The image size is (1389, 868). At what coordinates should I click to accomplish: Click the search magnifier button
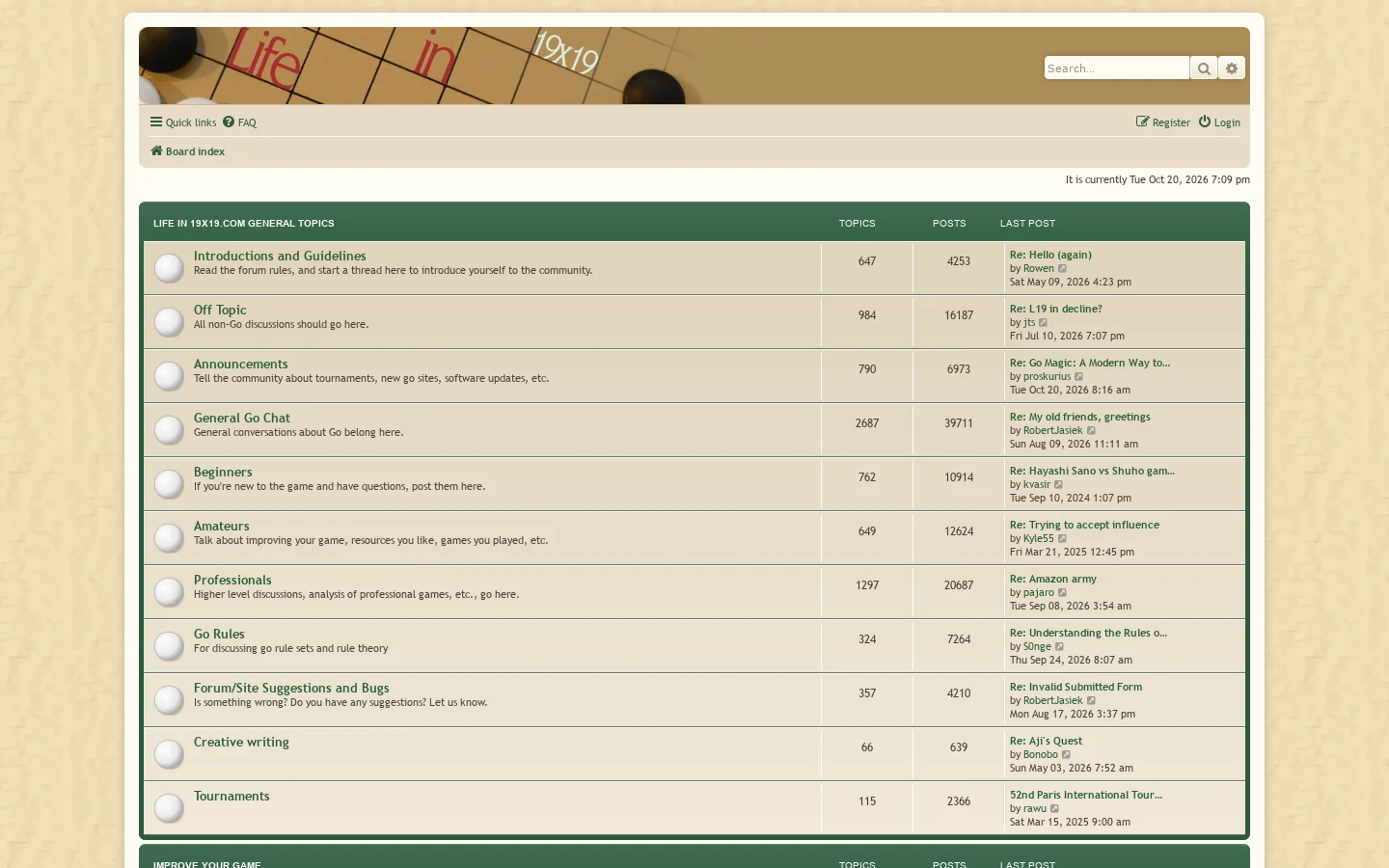pyautogui.click(x=1204, y=68)
